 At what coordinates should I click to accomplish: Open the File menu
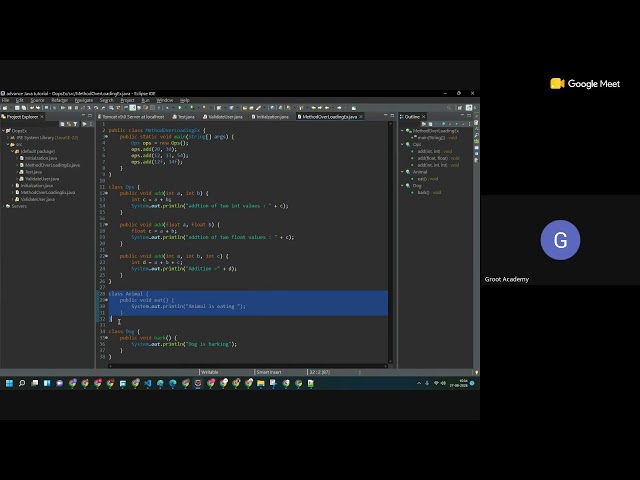point(5,100)
